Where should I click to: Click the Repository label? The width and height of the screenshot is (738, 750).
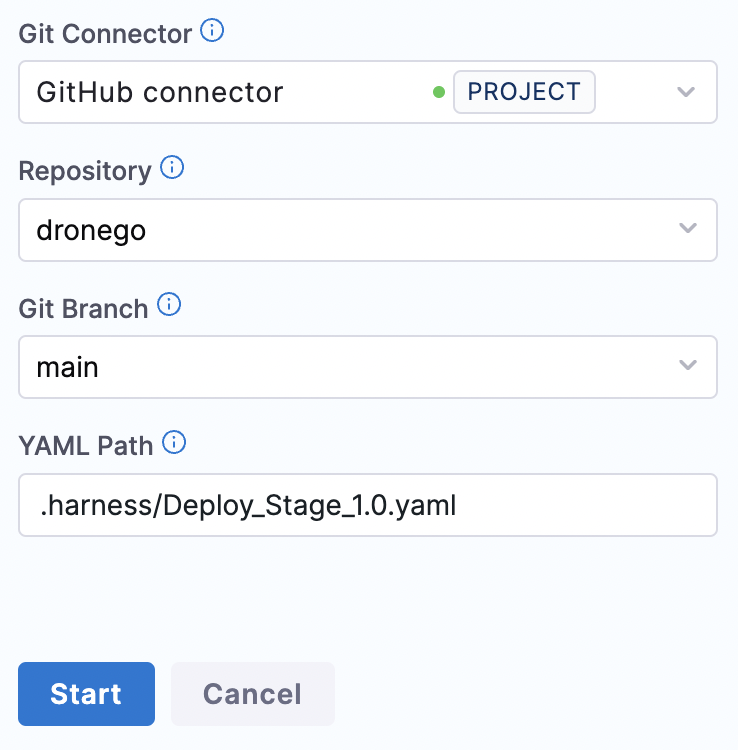[85, 171]
